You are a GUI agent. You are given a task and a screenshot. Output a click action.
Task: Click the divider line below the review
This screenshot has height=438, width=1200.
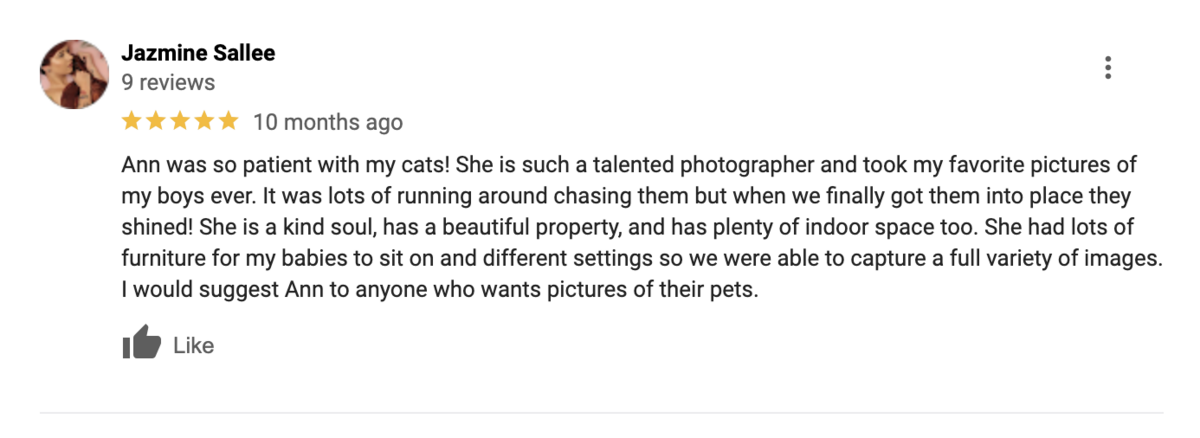coord(601,412)
